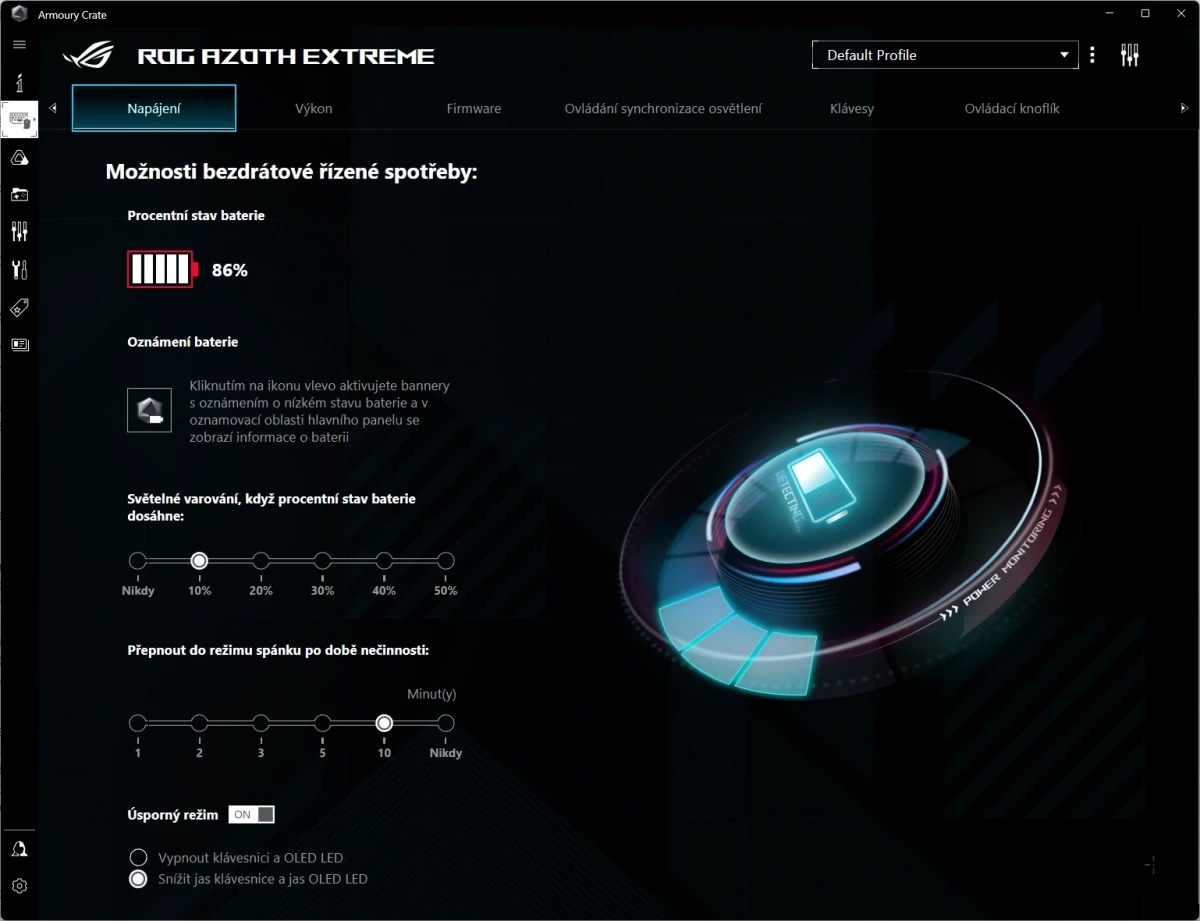Screen dimensions: 1200x921
Task: Set battery warning to Nikdy
Action: 138,561
